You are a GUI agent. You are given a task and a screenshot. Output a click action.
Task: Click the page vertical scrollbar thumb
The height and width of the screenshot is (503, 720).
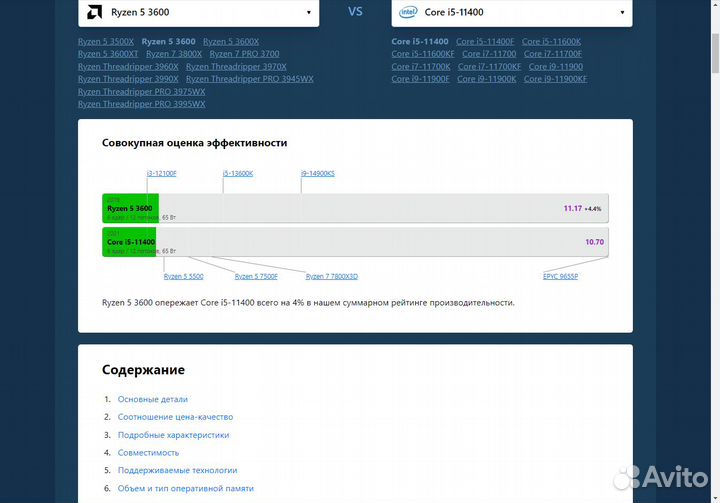click(715, 53)
